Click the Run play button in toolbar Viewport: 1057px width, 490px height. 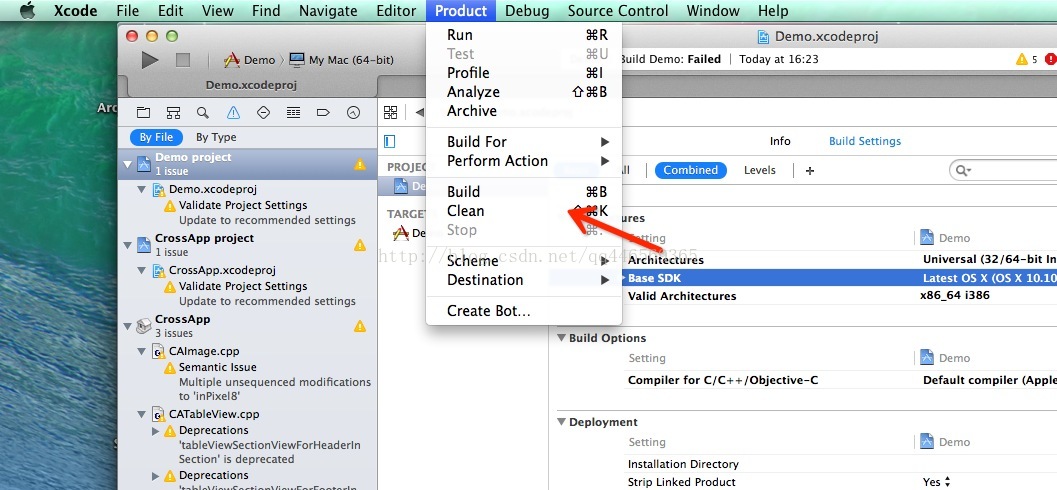click(x=150, y=60)
